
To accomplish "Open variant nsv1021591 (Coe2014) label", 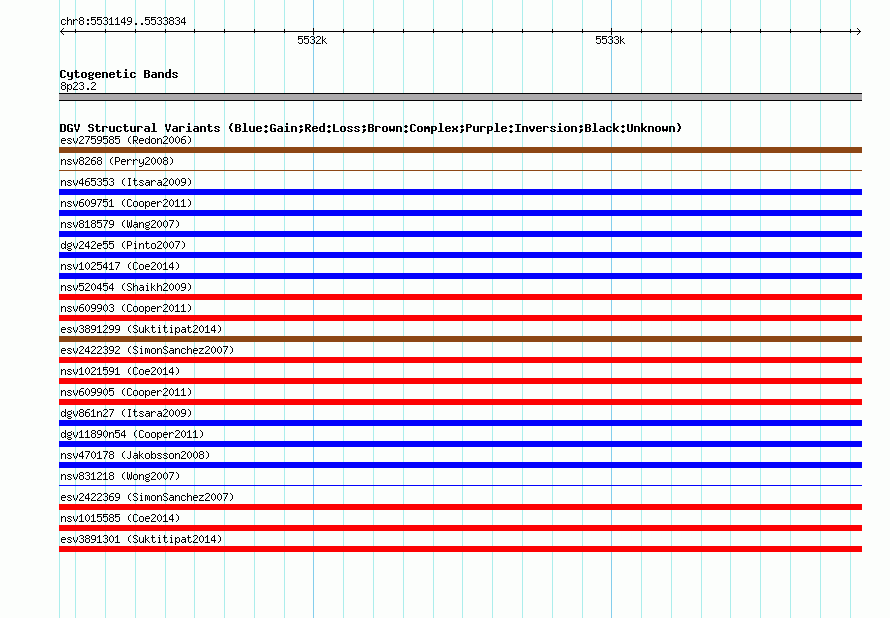I will point(120,371).
